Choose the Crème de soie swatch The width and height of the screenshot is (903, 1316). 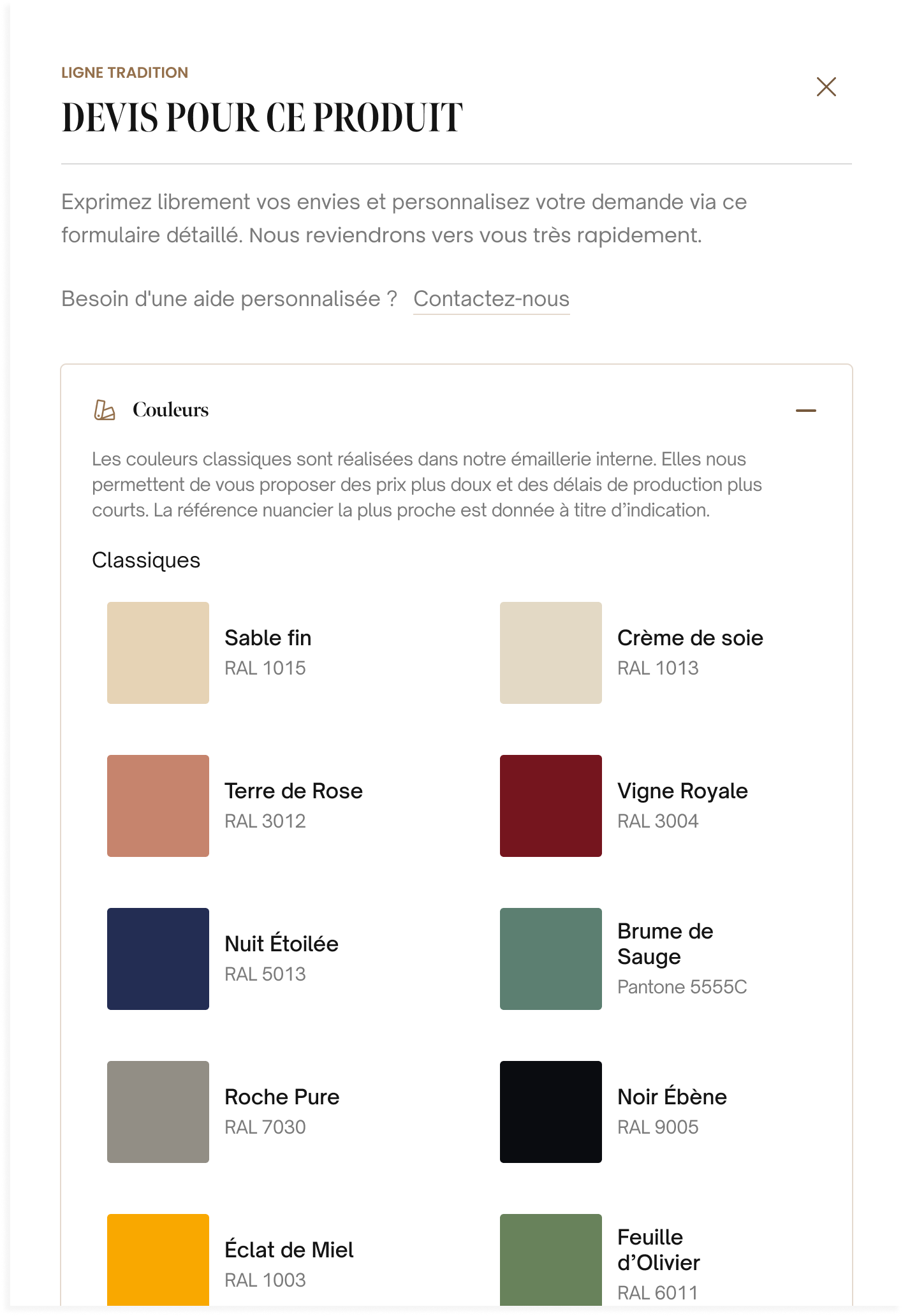point(551,653)
